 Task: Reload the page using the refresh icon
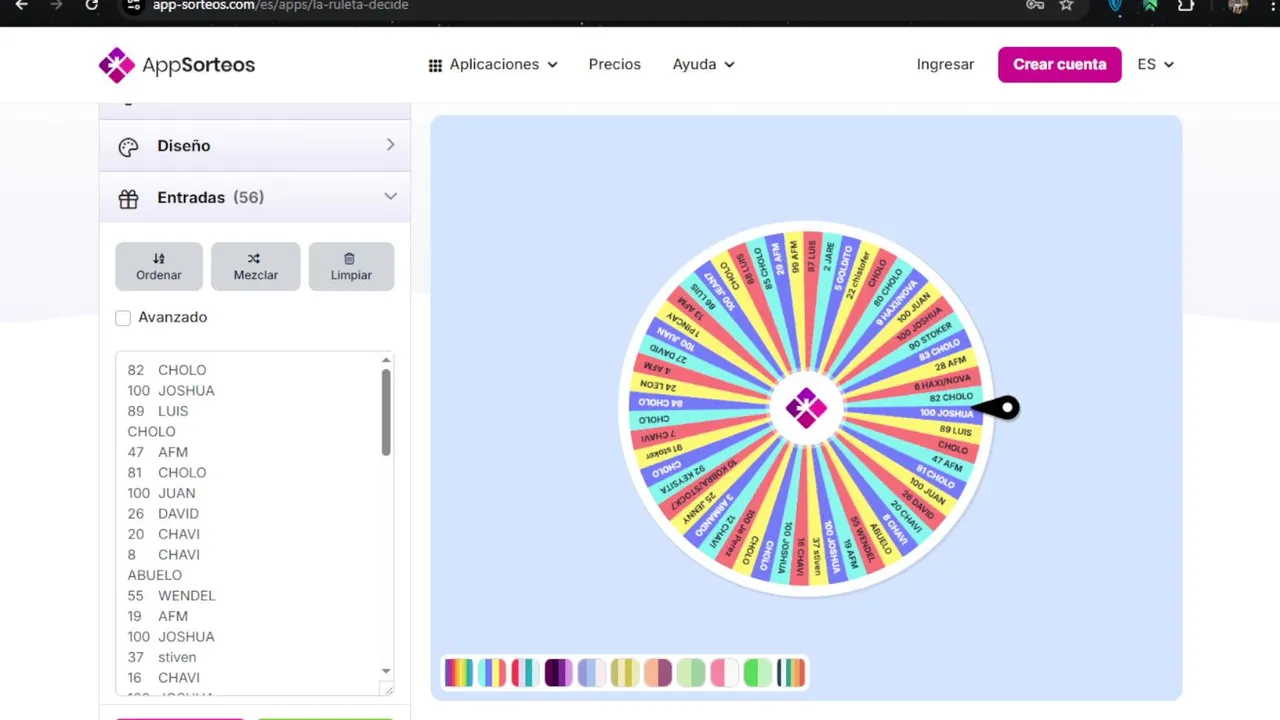click(92, 5)
